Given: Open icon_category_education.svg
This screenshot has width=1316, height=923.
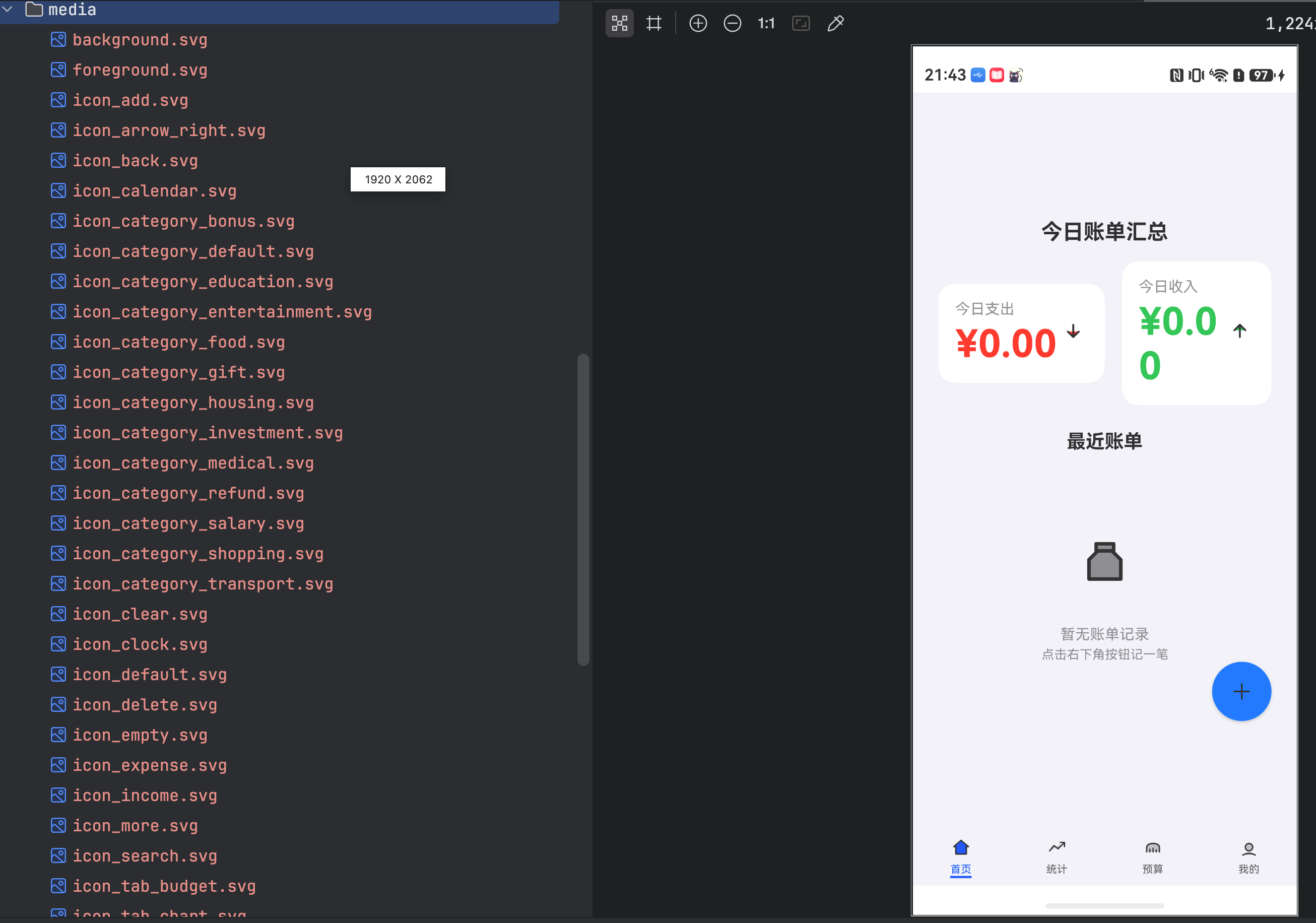Looking at the screenshot, I should click(x=203, y=282).
